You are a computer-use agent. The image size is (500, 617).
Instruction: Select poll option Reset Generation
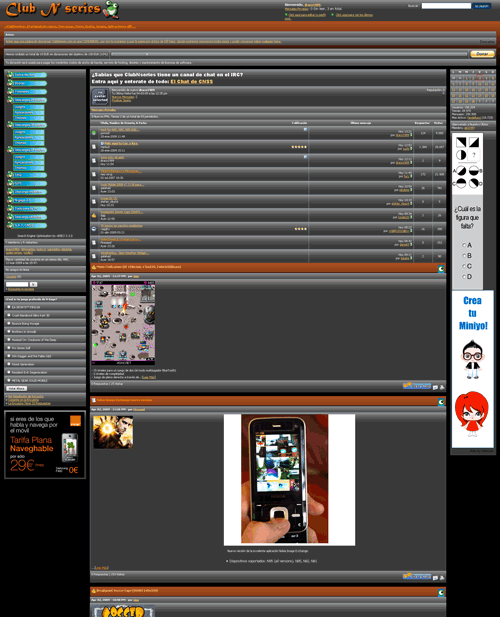point(9,364)
